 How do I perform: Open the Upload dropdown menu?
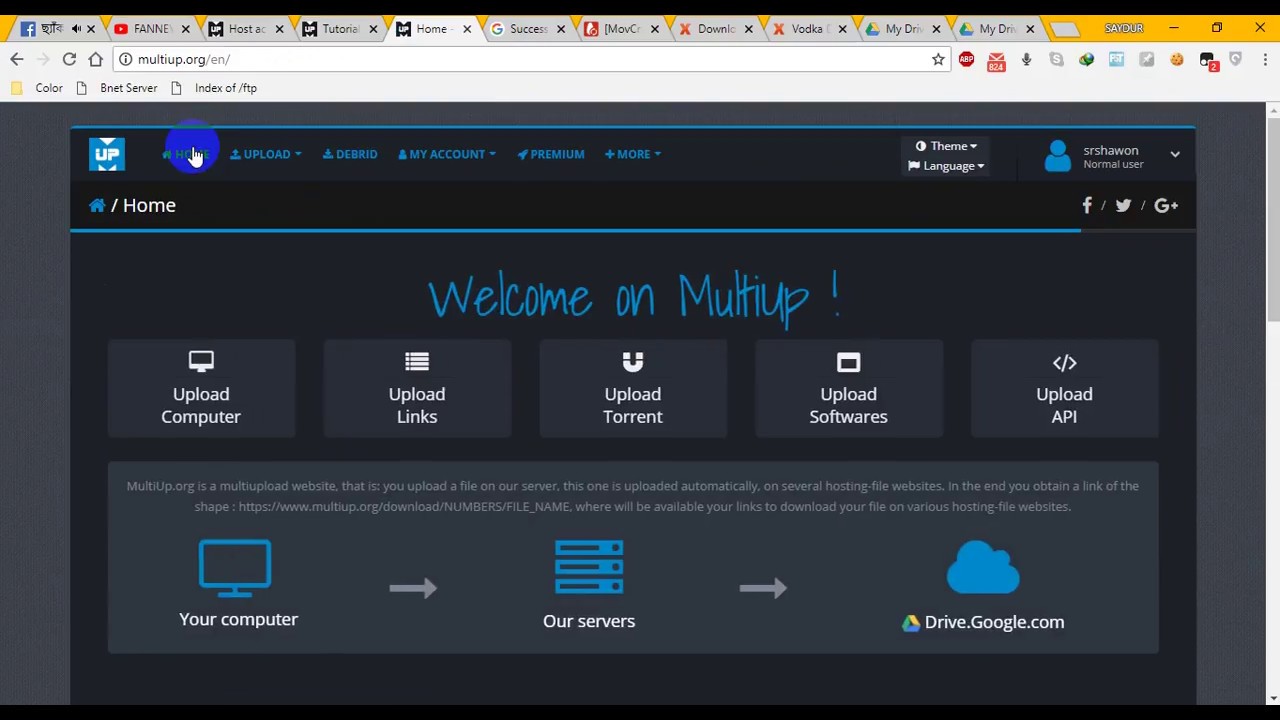(266, 154)
